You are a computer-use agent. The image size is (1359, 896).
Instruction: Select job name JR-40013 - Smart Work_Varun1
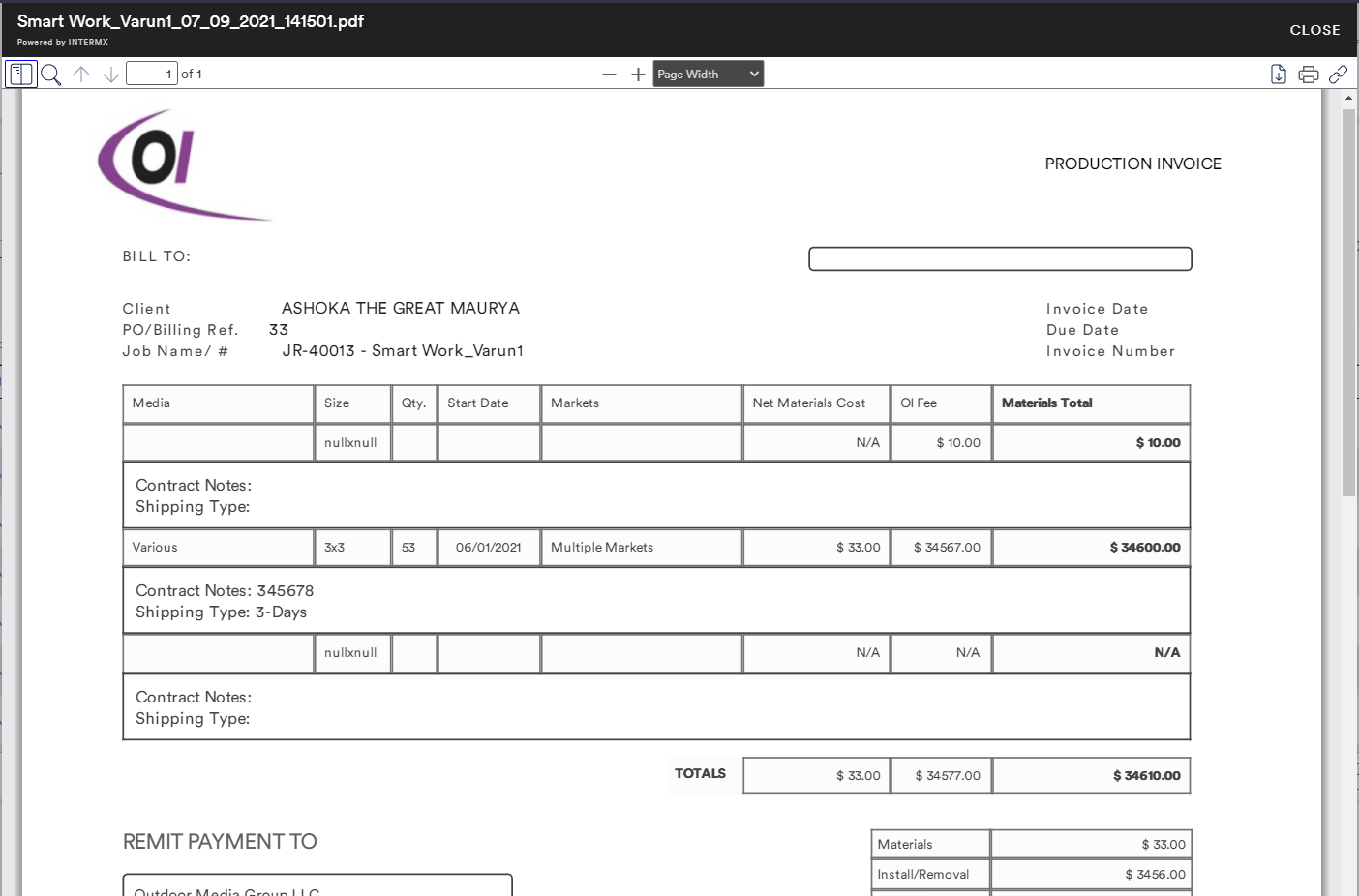403,351
